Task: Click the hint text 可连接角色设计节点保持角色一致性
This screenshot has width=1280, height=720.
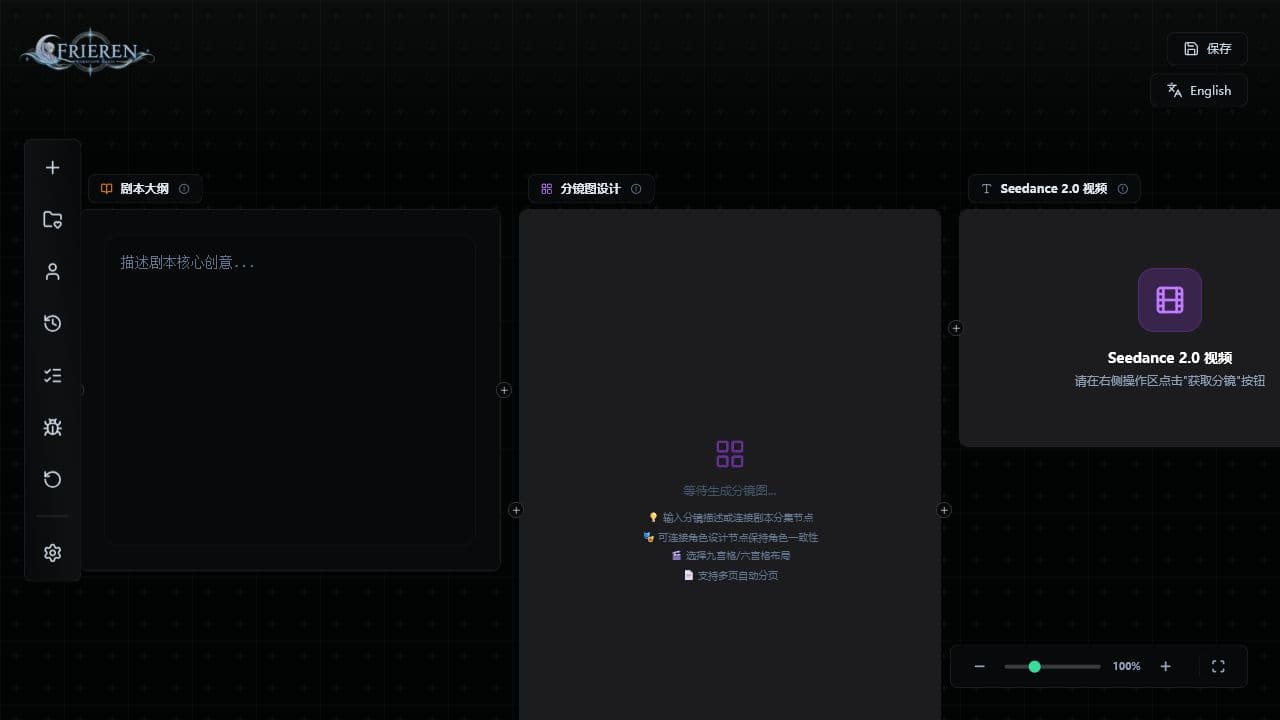Action: point(738,537)
